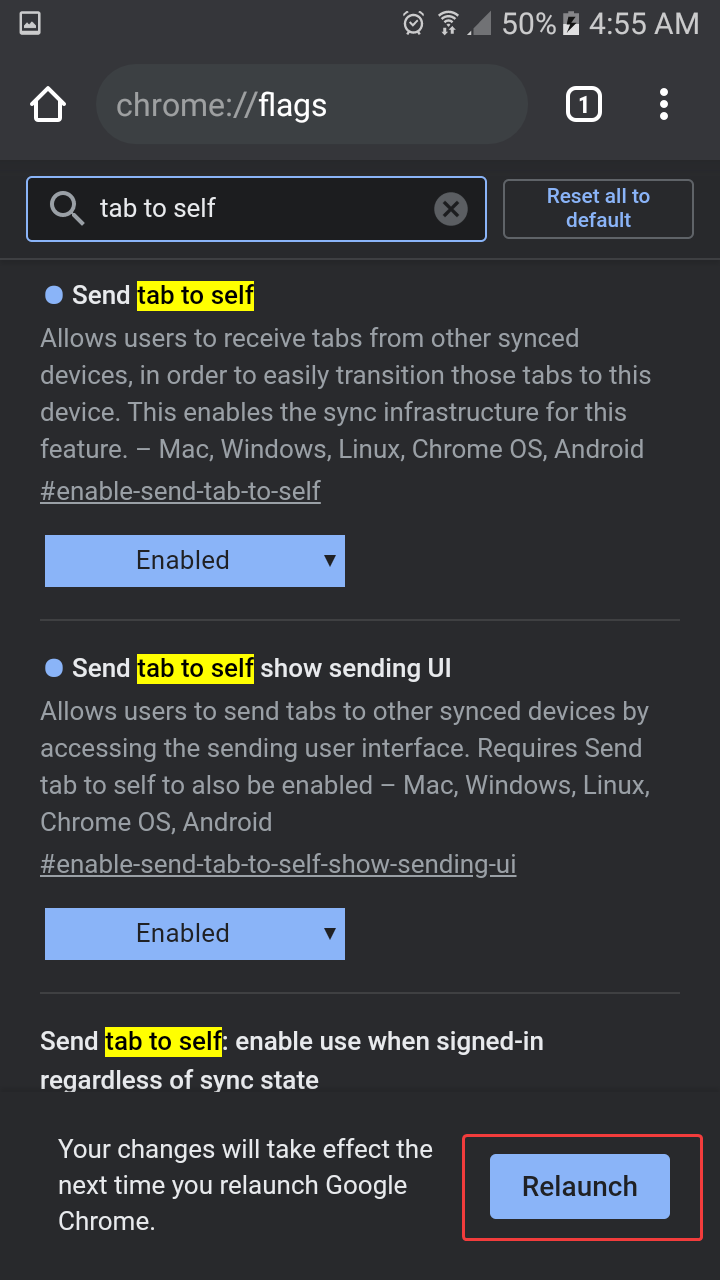Tap the Chrome home icon
Image resolution: width=720 pixels, height=1280 pixels.
48,105
